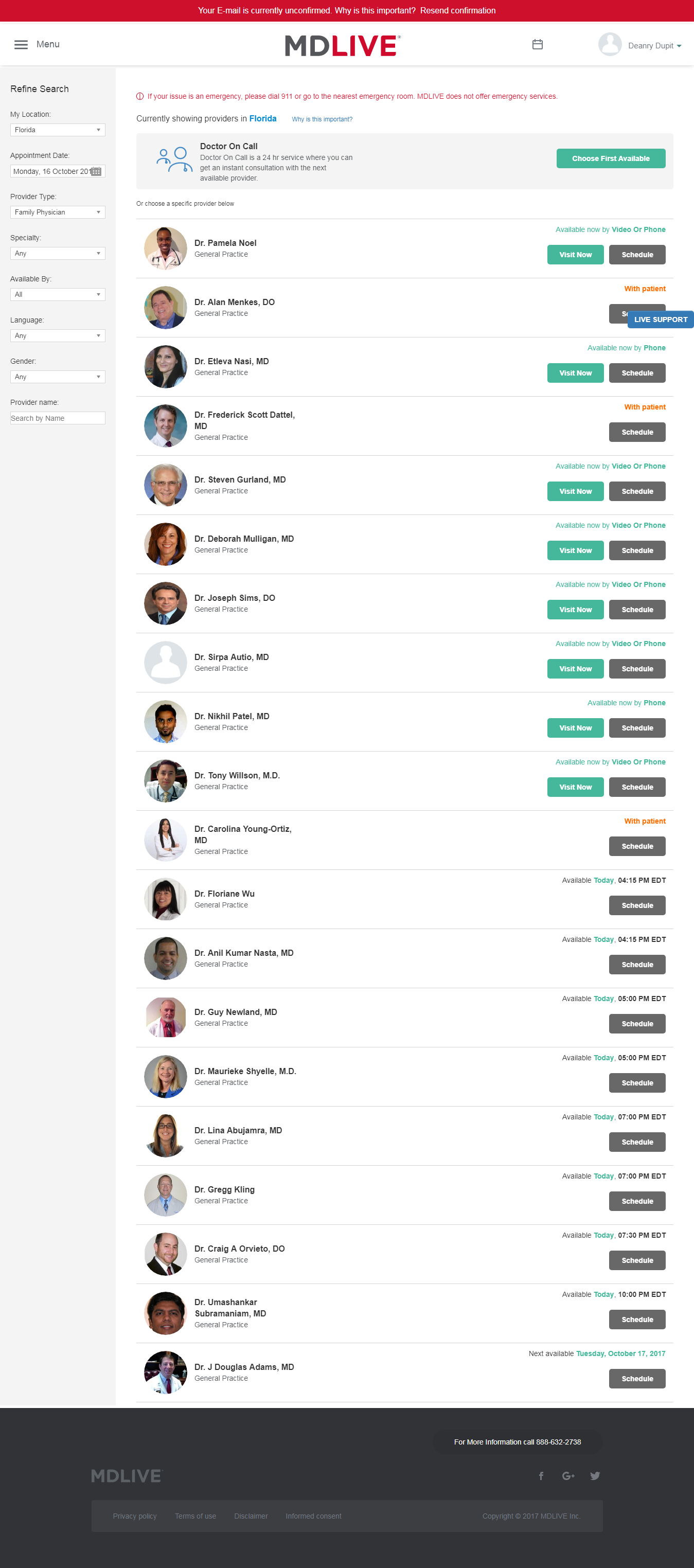The height and width of the screenshot is (1568, 694).
Task: Open the Twitter icon in footer
Action: click(595, 1475)
